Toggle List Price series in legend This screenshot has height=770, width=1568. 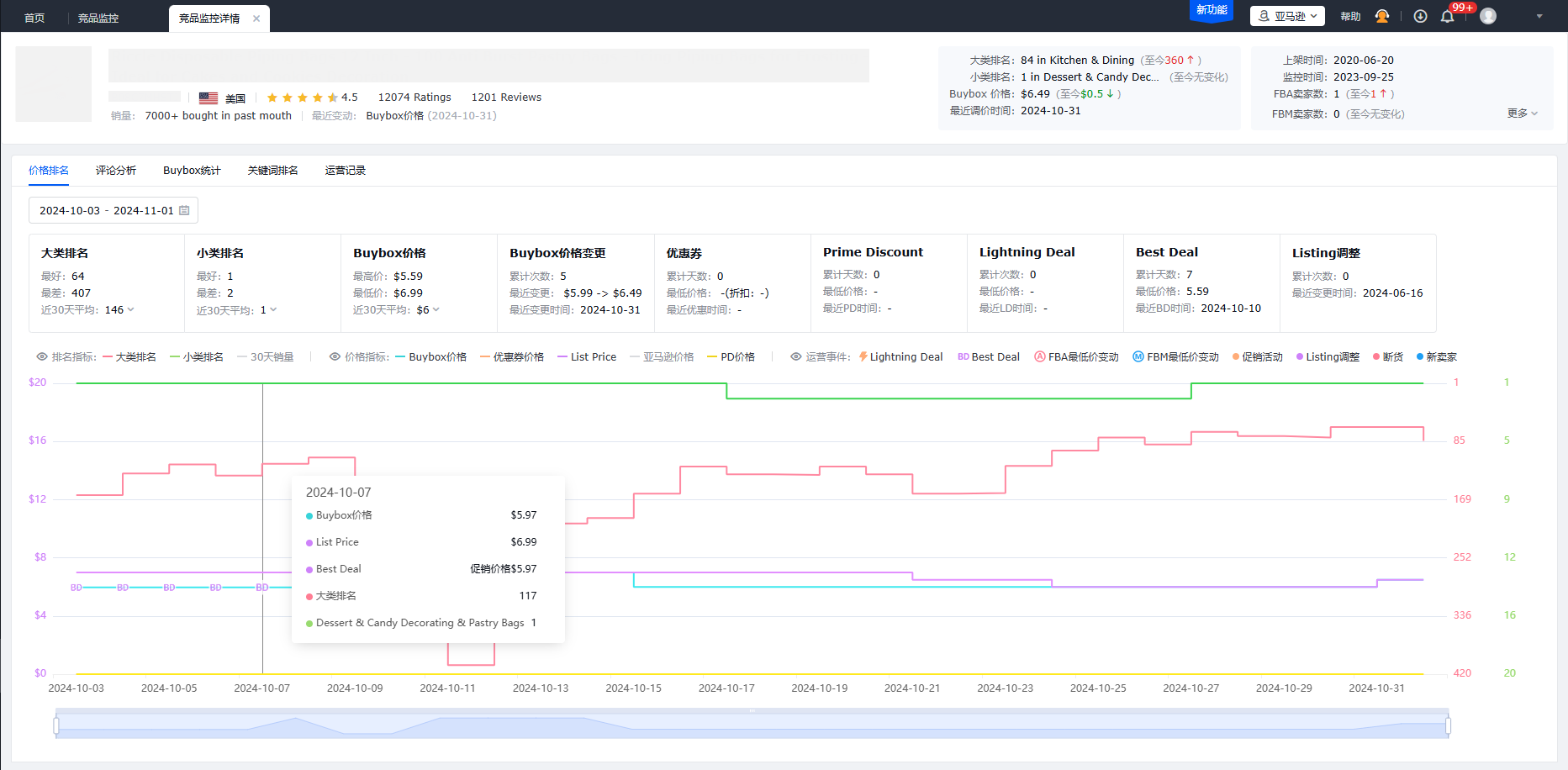pos(587,356)
